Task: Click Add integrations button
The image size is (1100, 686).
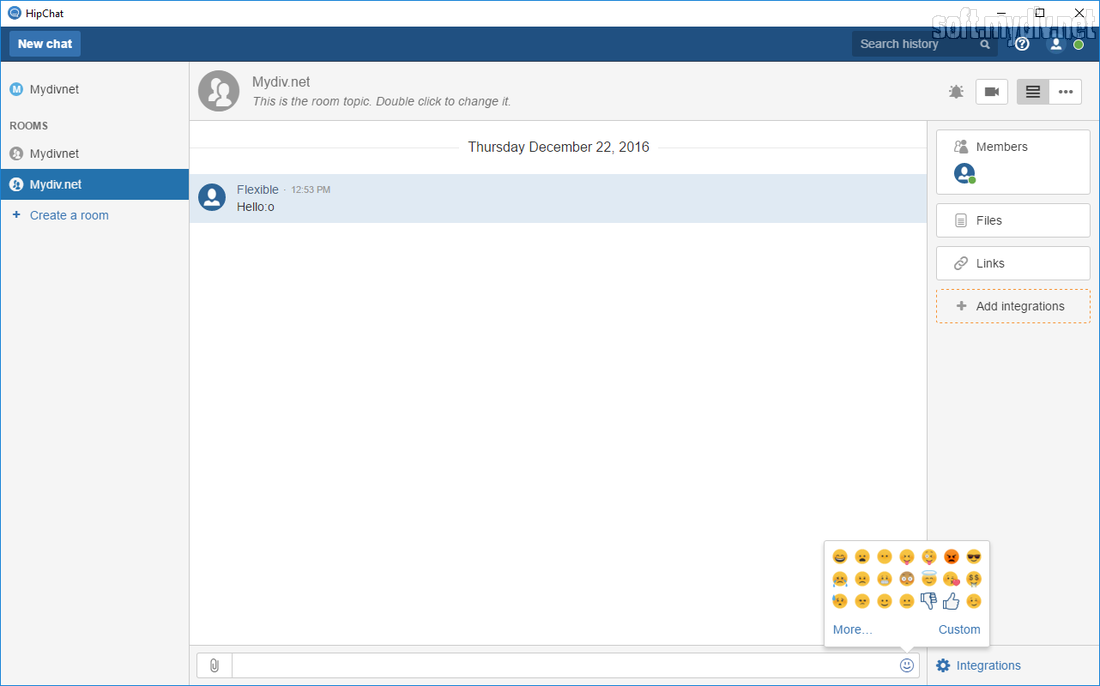Action: click(x=1013, y=306)
